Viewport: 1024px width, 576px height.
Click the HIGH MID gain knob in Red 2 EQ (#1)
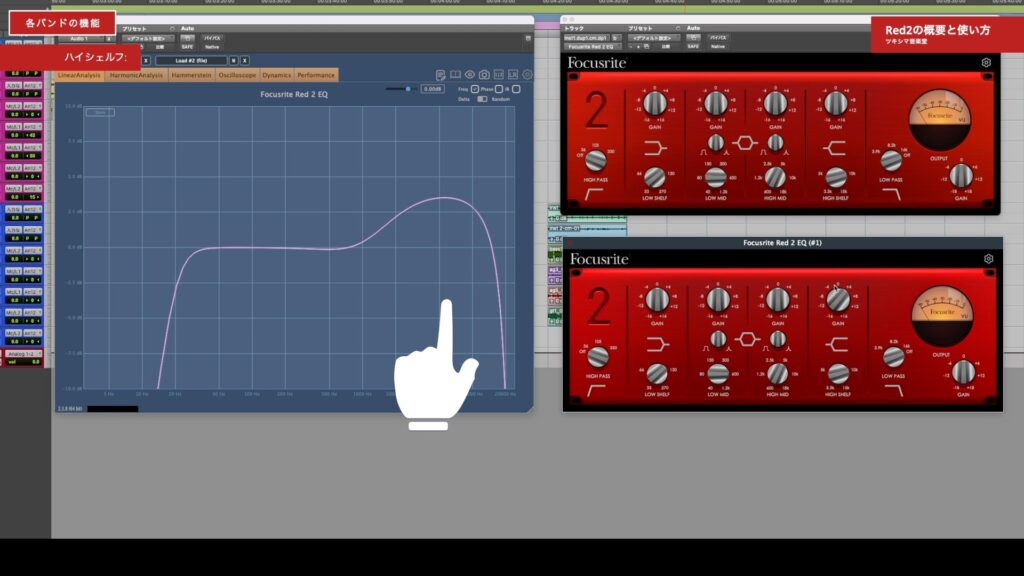click(778, 300)
